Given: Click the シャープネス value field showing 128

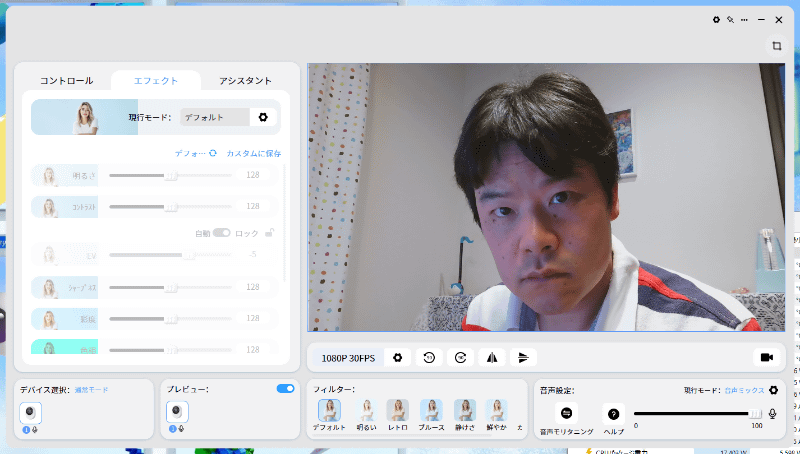Looking at the screenshot, I should [253, 287].
